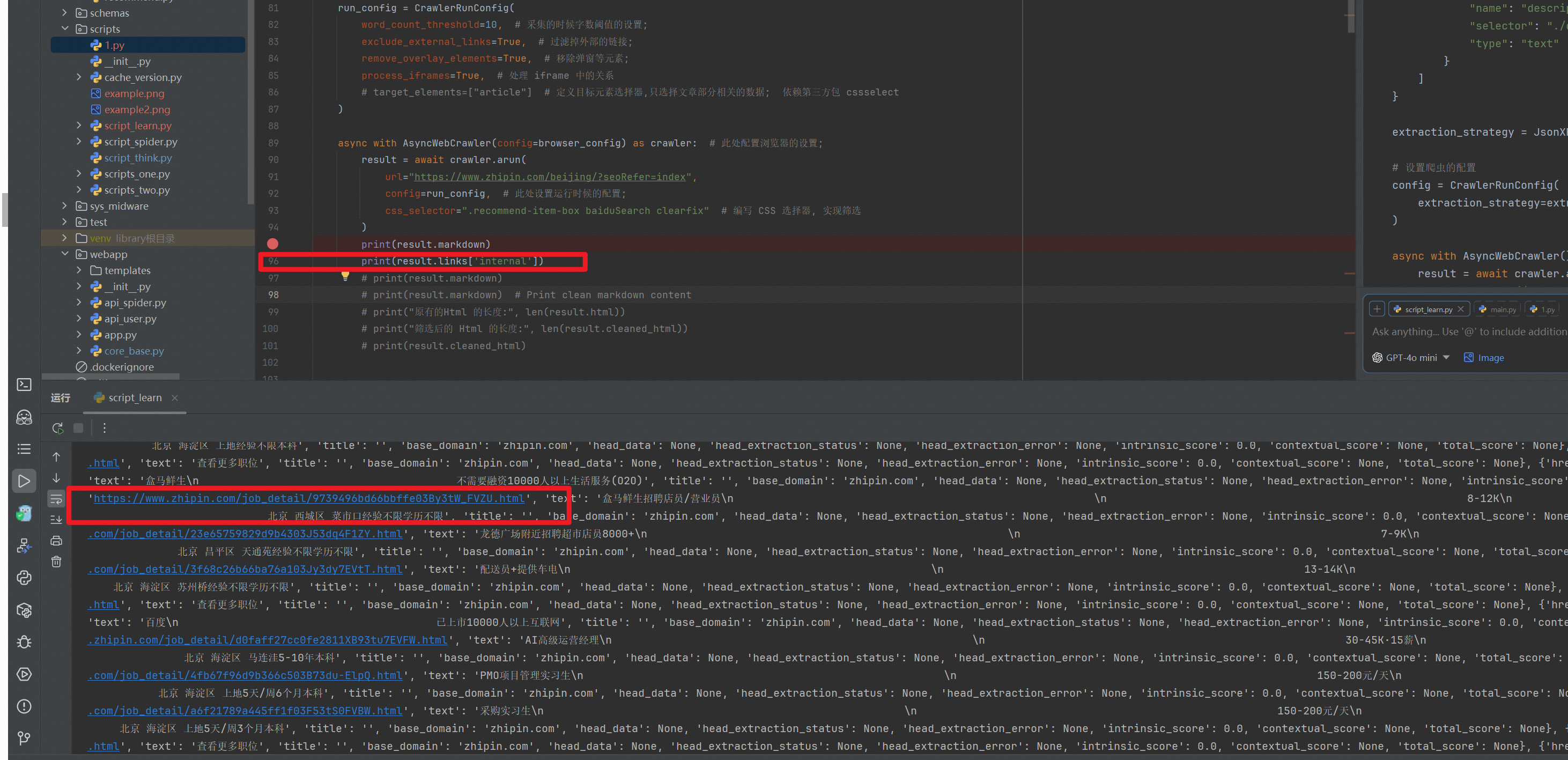Clear console output with the trash icon
Viewport: 1568px width, 760px height.
click(x=56, y=562)
